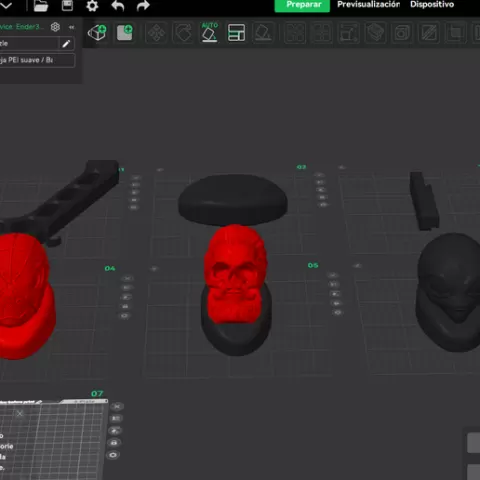Add a new plate with the plus-plate icon
The image size is (480, 480).
125,33
